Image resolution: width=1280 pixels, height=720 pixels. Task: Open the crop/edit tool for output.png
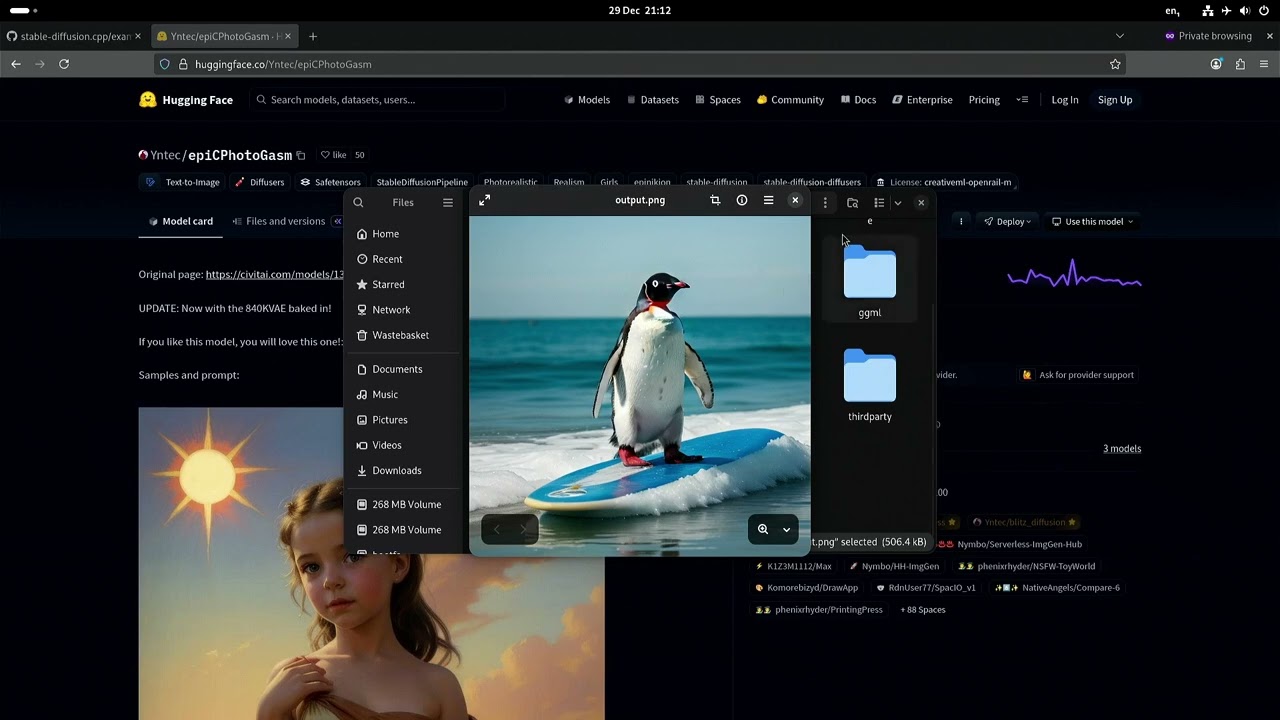point(715,201)
